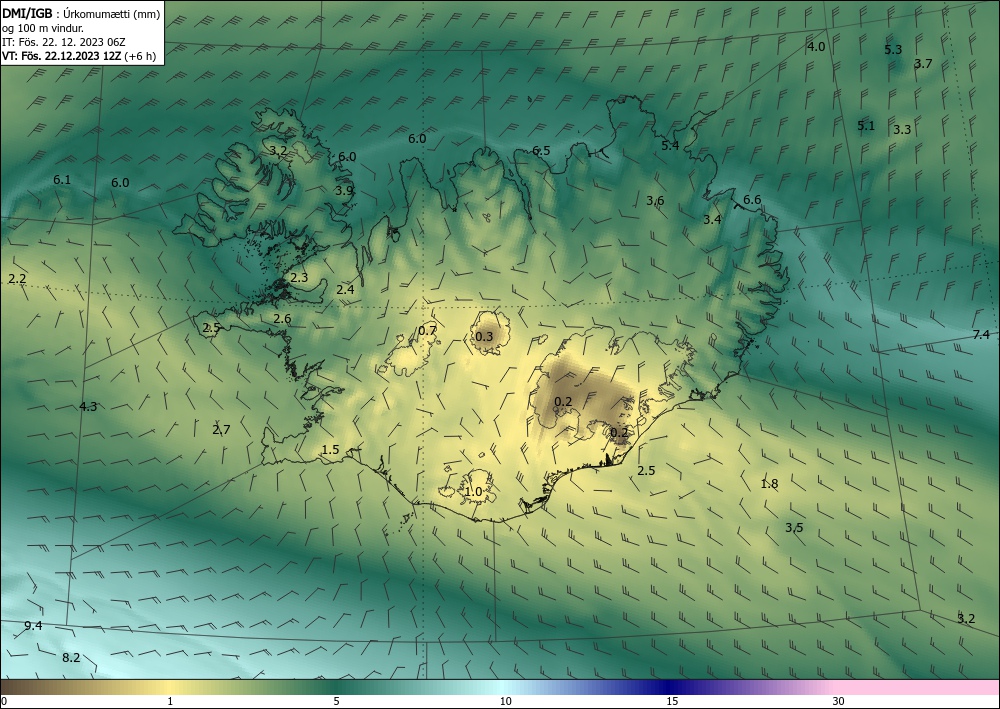Click the 4.3 value label
This screenshot has height=709, width=1000.
pos(88,406)
